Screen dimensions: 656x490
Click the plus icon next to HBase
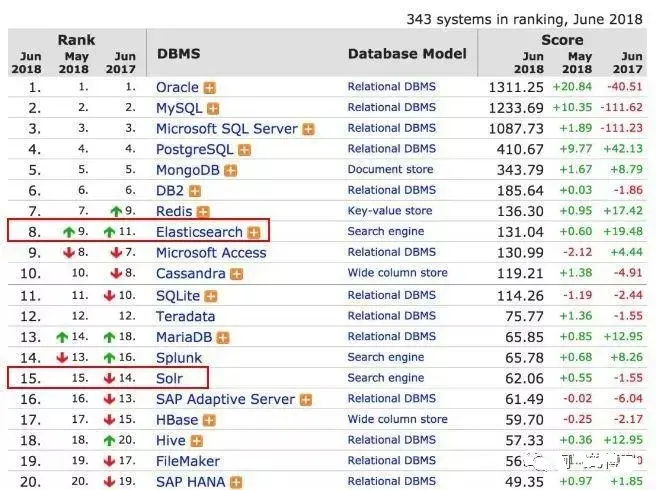click(209, 421)
